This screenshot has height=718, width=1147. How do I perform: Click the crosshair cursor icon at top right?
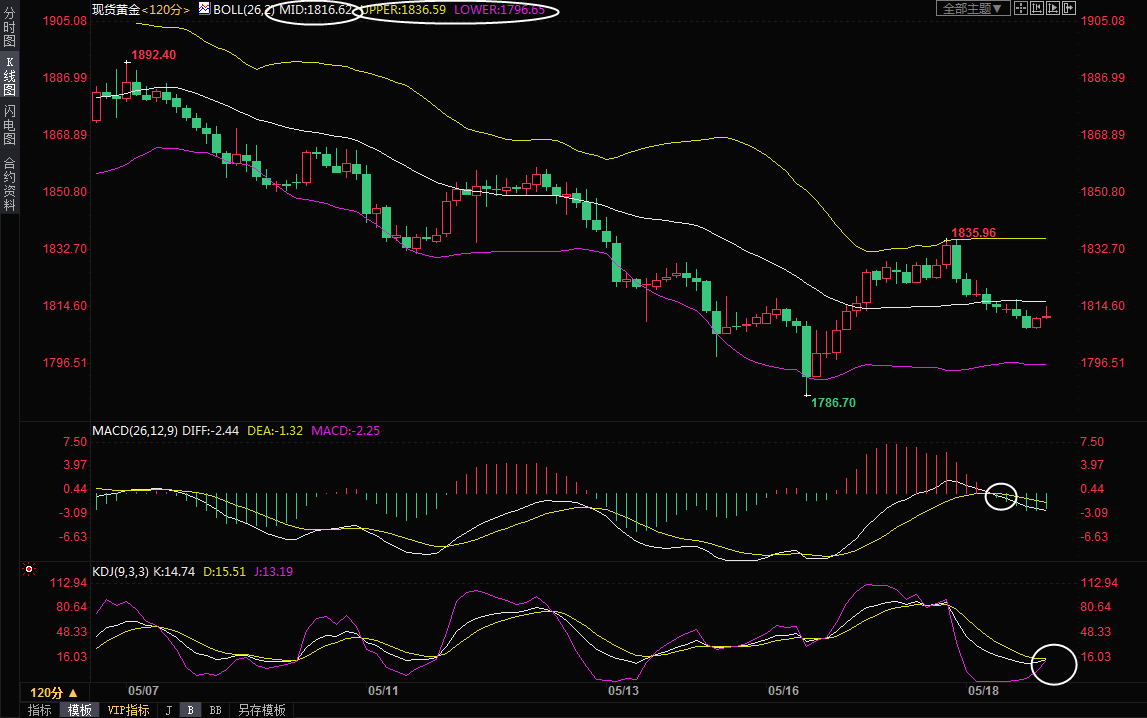(x=1021, y=8)
